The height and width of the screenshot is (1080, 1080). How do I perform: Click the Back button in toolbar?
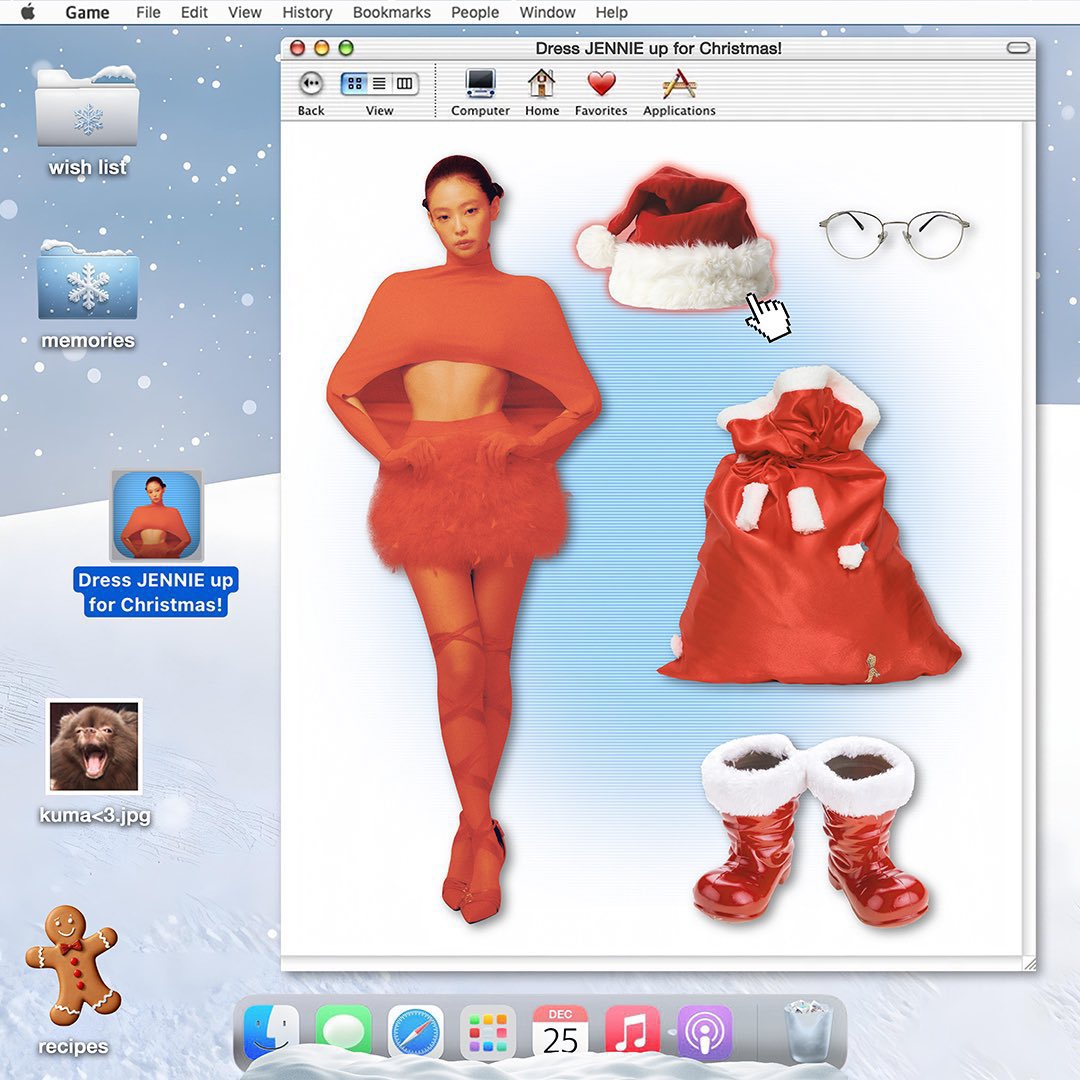point(311,84)
